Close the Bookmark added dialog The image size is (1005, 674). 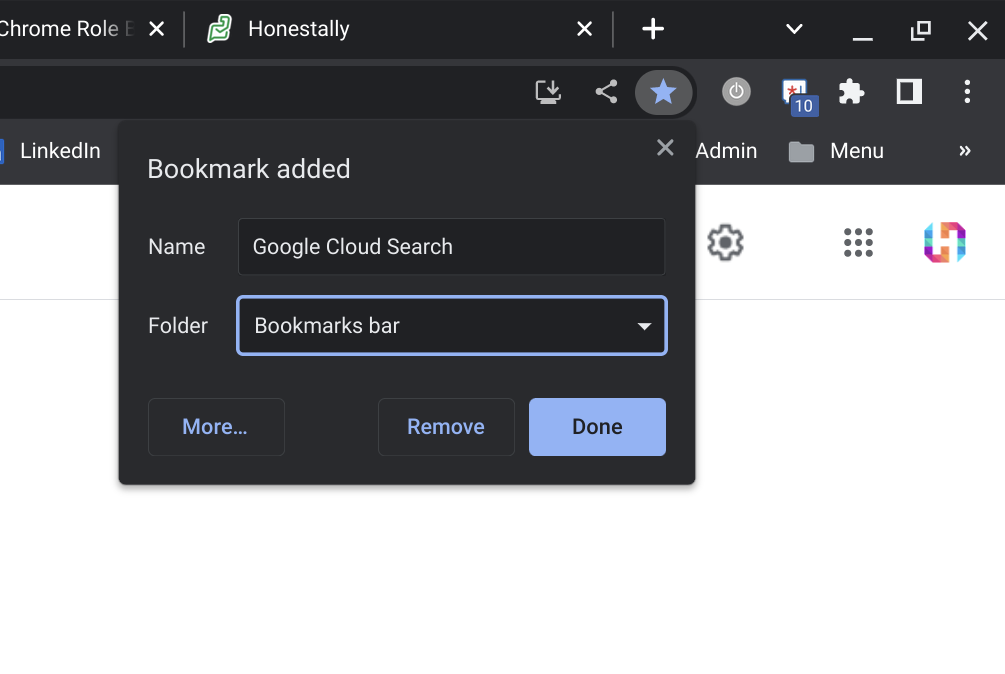coord(665,148)
